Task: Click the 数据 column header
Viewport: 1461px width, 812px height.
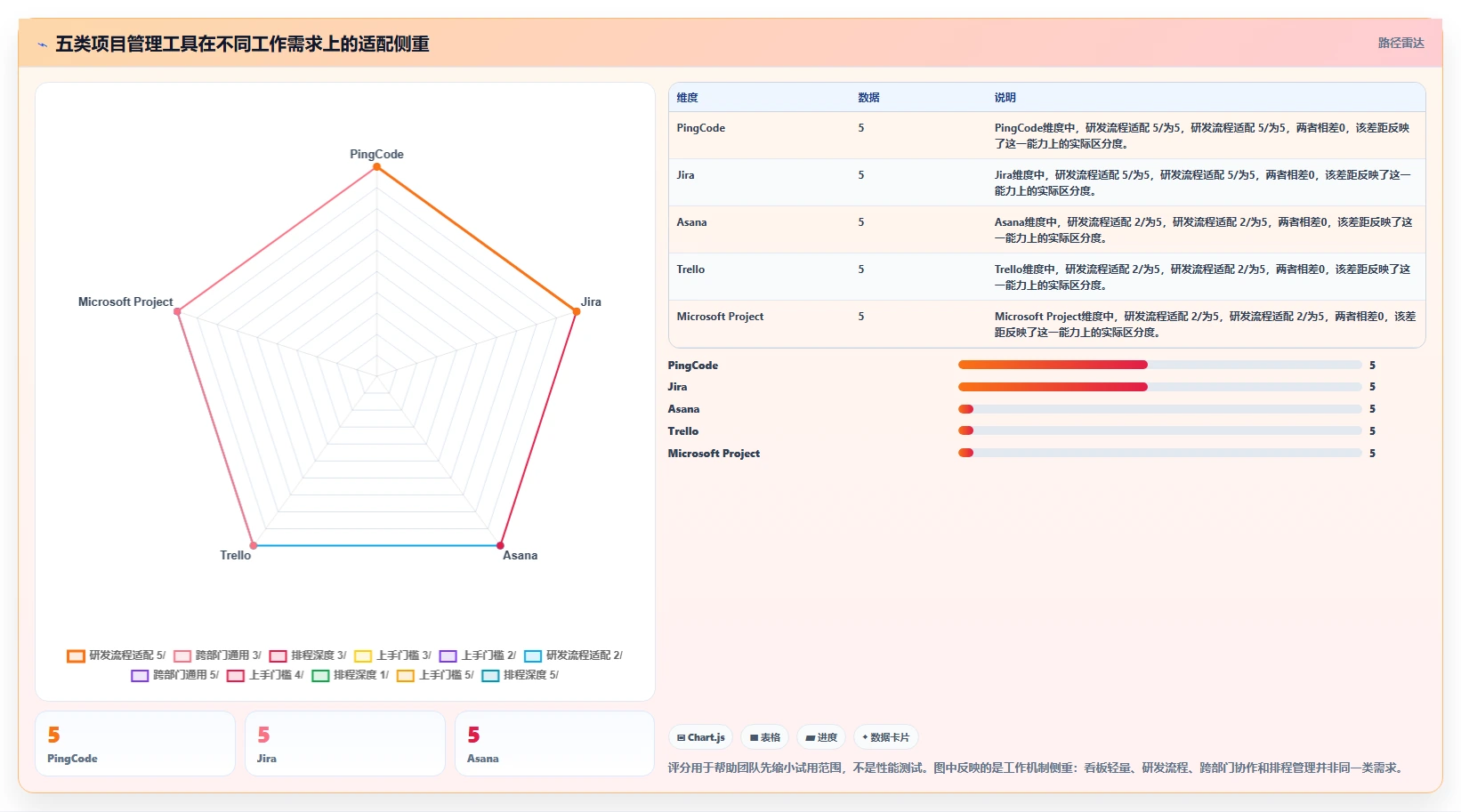Action: 868,98
